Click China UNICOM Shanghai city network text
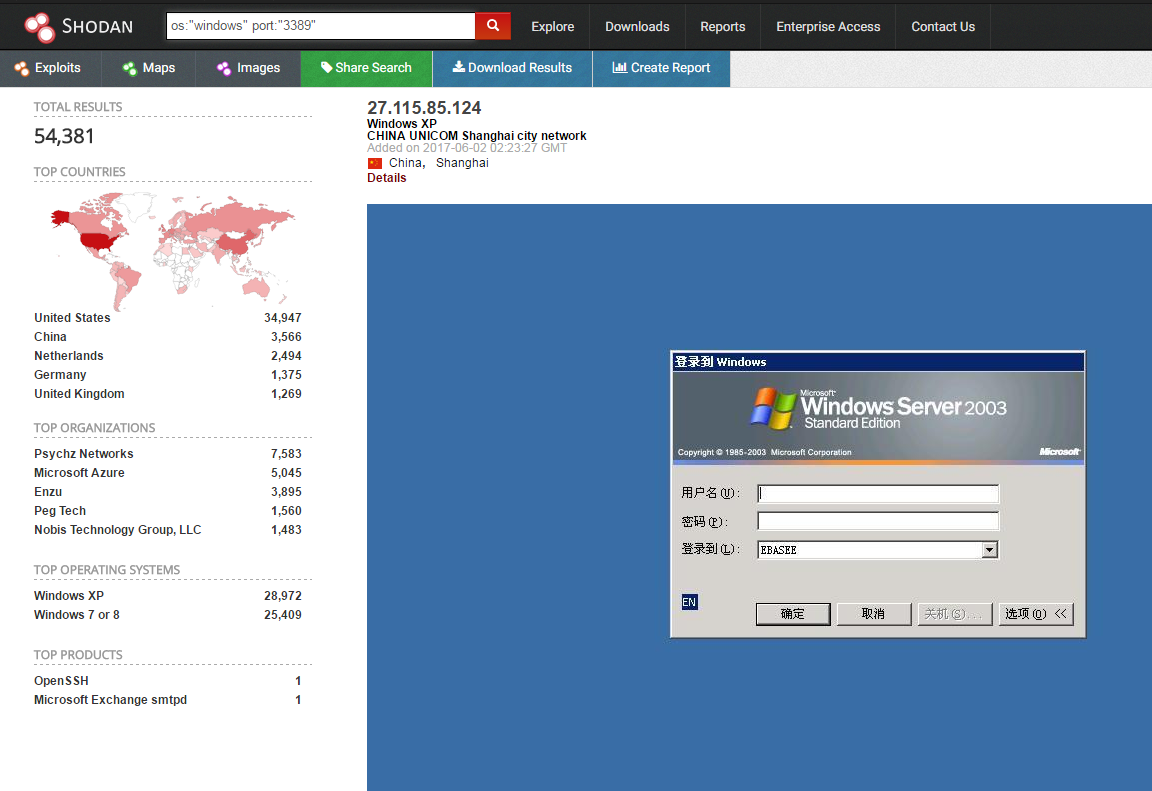The image size is (1152, 791). tap(477, 136)
